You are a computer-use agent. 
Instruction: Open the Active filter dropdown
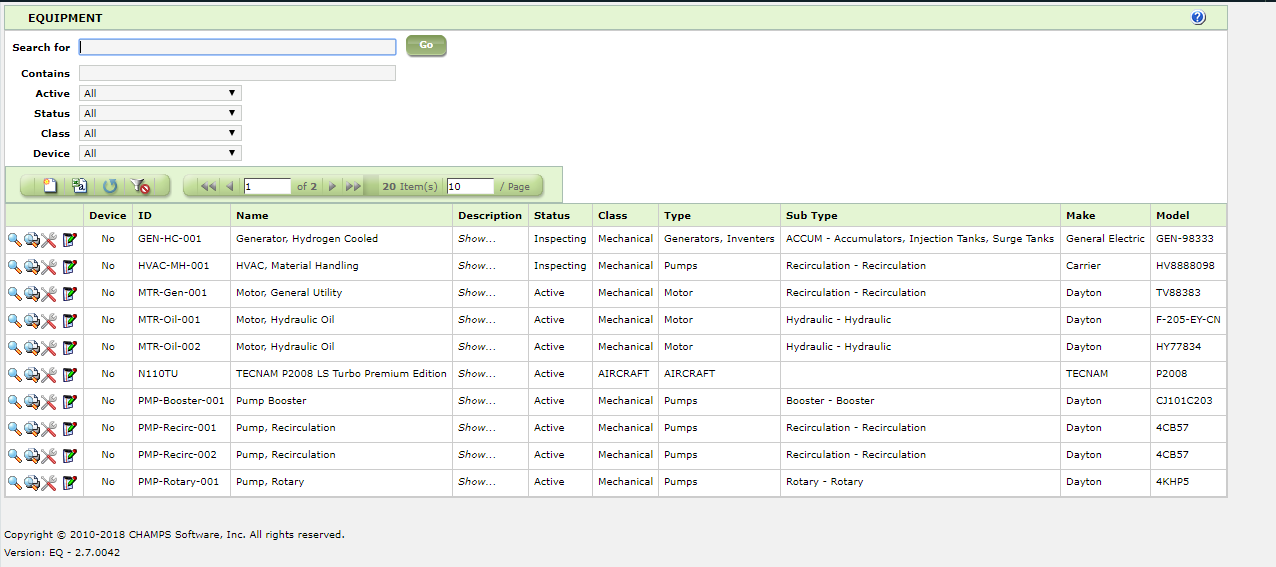(161, 94)
